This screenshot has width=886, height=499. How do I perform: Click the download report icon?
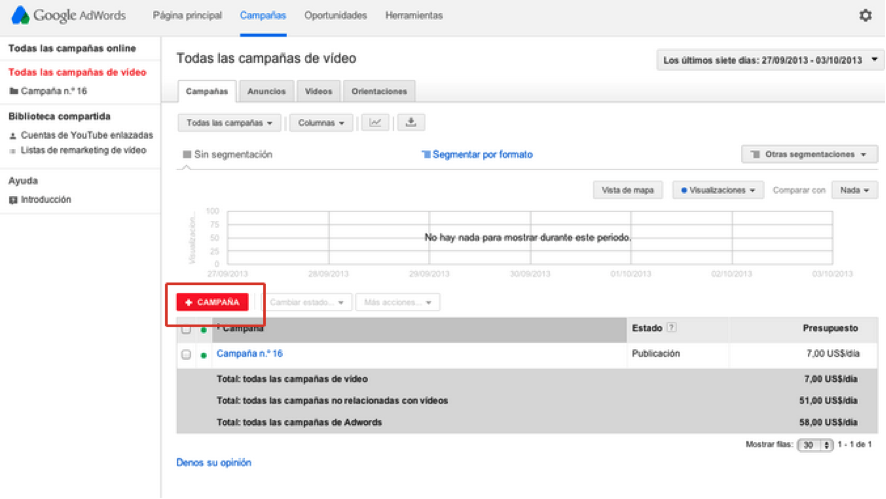click(x=411, y=123)
